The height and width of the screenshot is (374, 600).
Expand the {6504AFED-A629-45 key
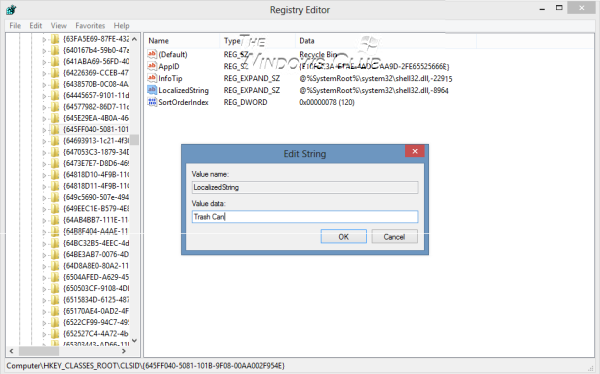point(44,277)
